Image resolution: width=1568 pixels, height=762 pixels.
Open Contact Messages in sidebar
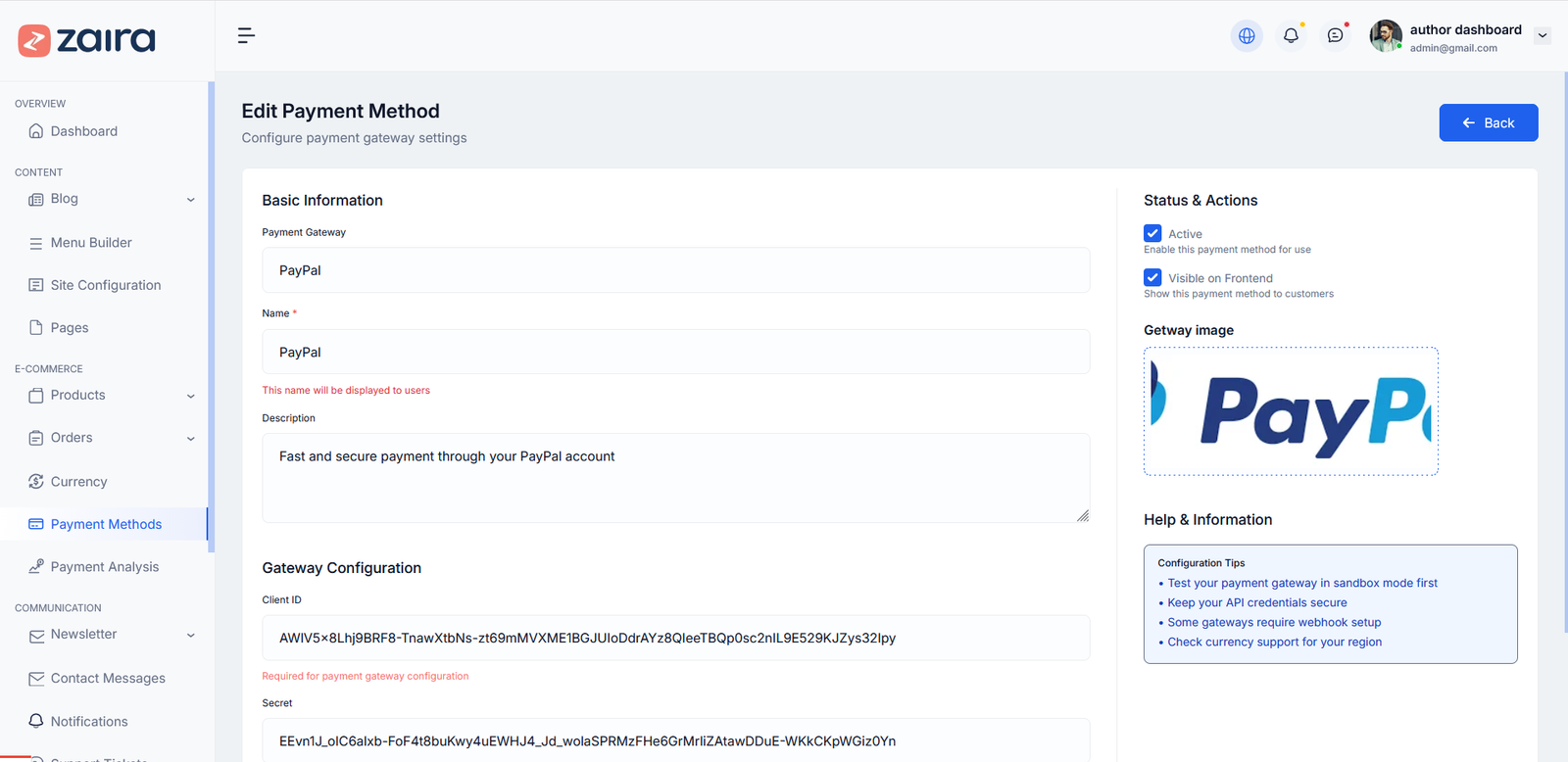tap(108, 679)
